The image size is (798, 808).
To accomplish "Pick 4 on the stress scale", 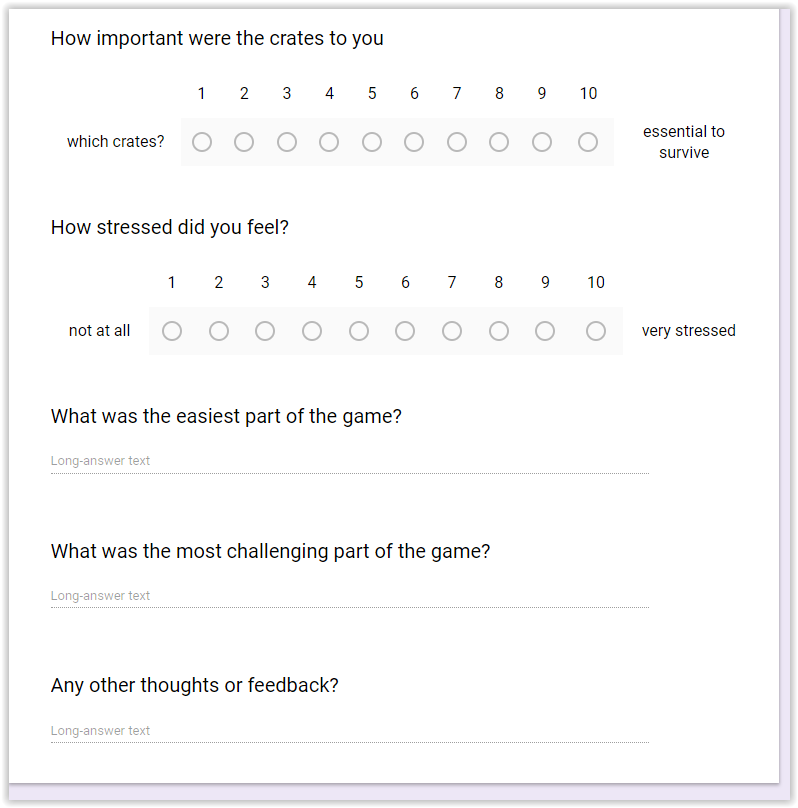I will 312,331.
